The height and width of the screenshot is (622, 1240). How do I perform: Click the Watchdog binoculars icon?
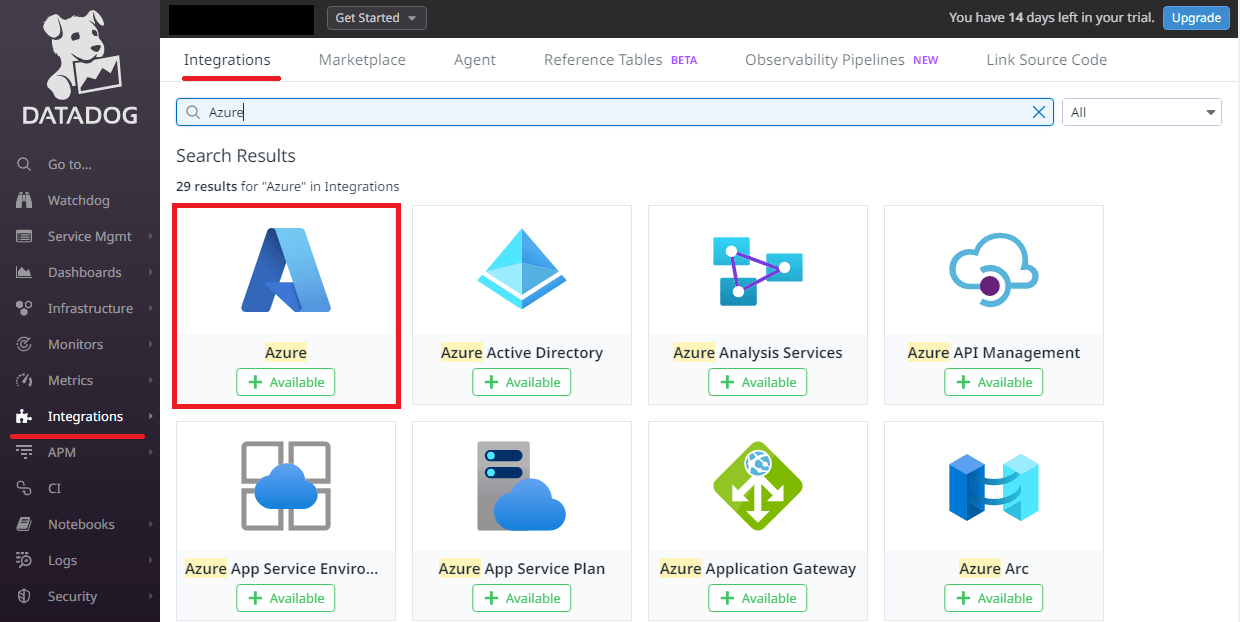[25, 201]
